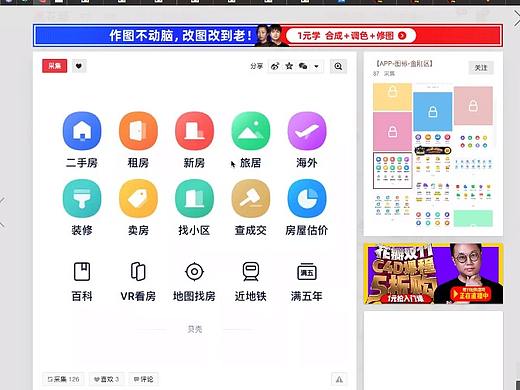Click the red 新房 building icon
This screenshot has width=520, height=390.
click(x=194, y=131)
